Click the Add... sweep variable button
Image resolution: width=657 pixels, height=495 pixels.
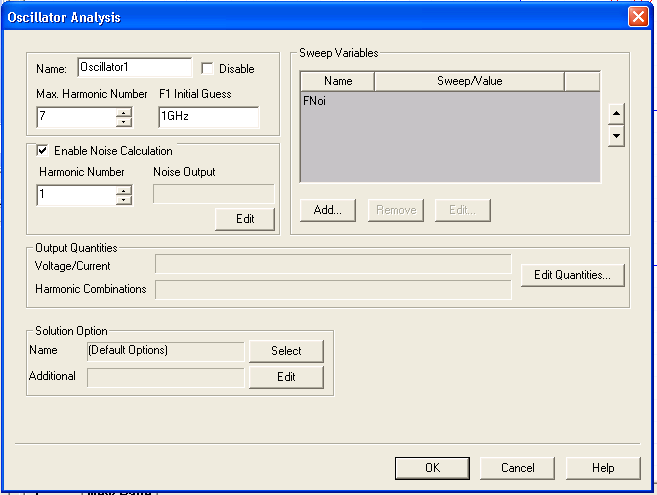[x=327, y=210]
